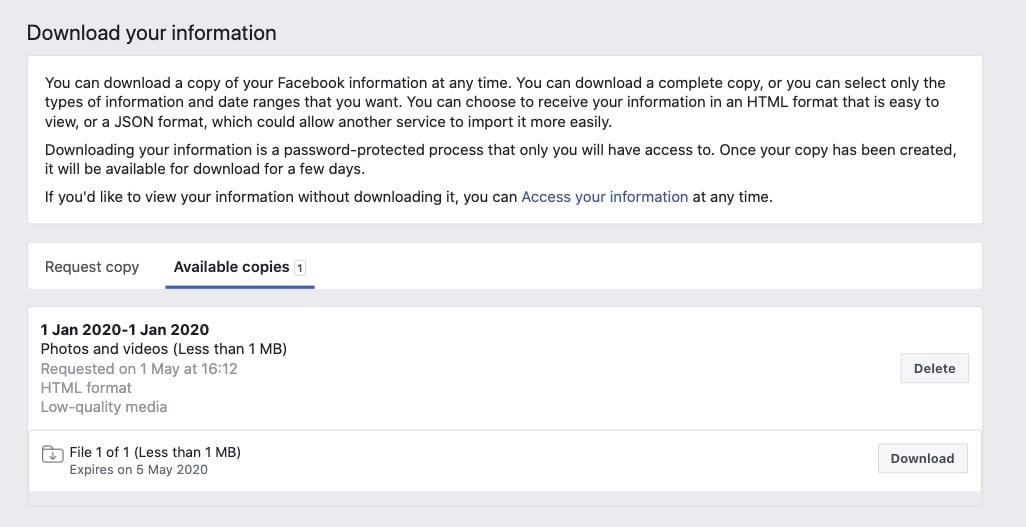Click the Expires on 5 May 2020 text
Viewport: 1026px width, 527px height.
click(138, 469)
